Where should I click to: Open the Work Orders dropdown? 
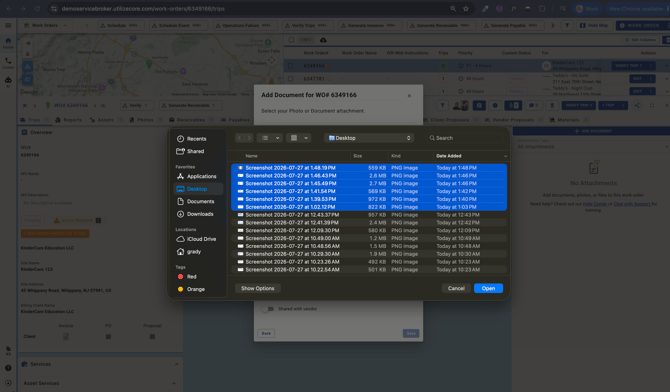point(45,26)
